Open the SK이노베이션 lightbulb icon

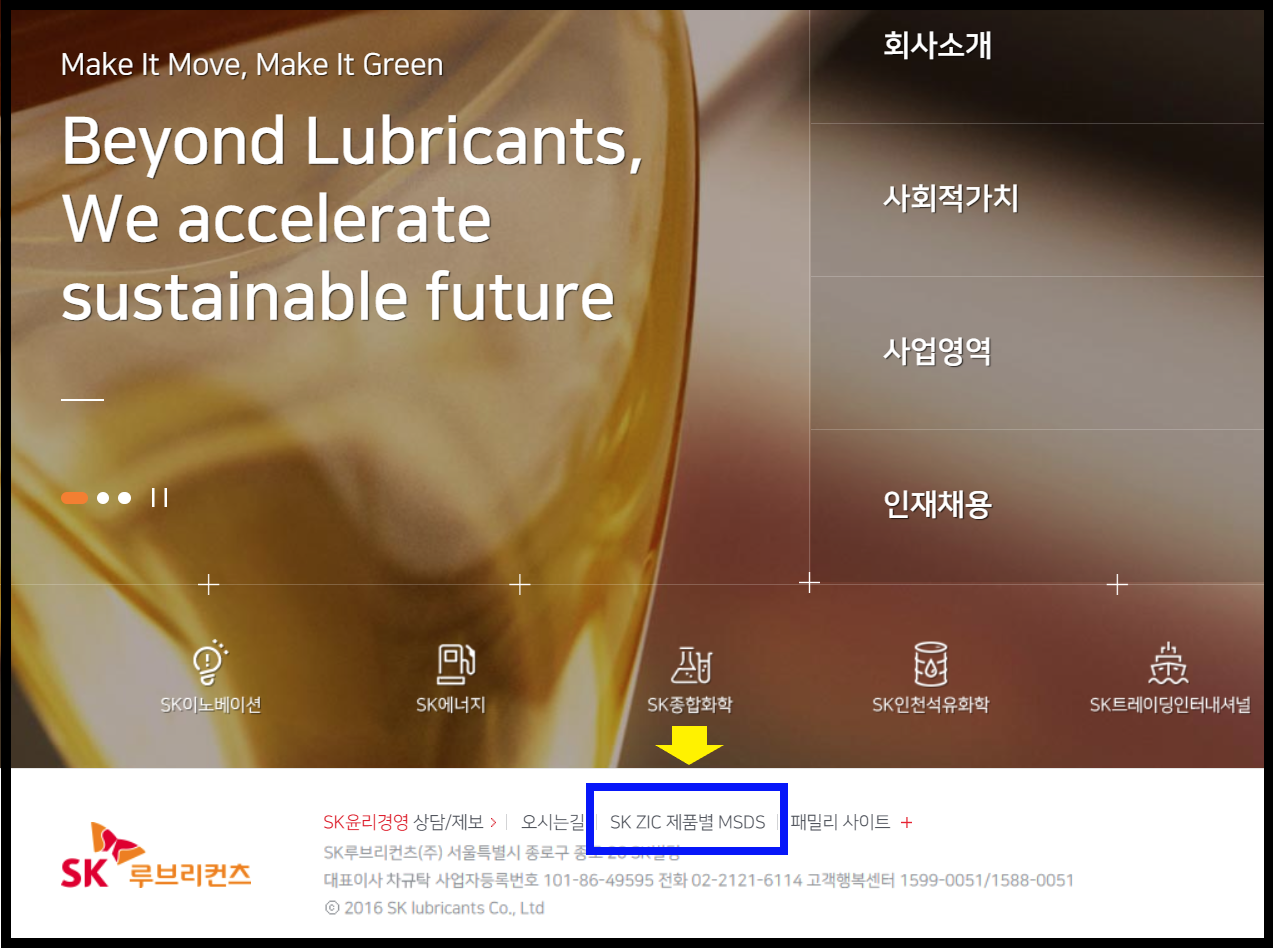(x=210, y=662)
